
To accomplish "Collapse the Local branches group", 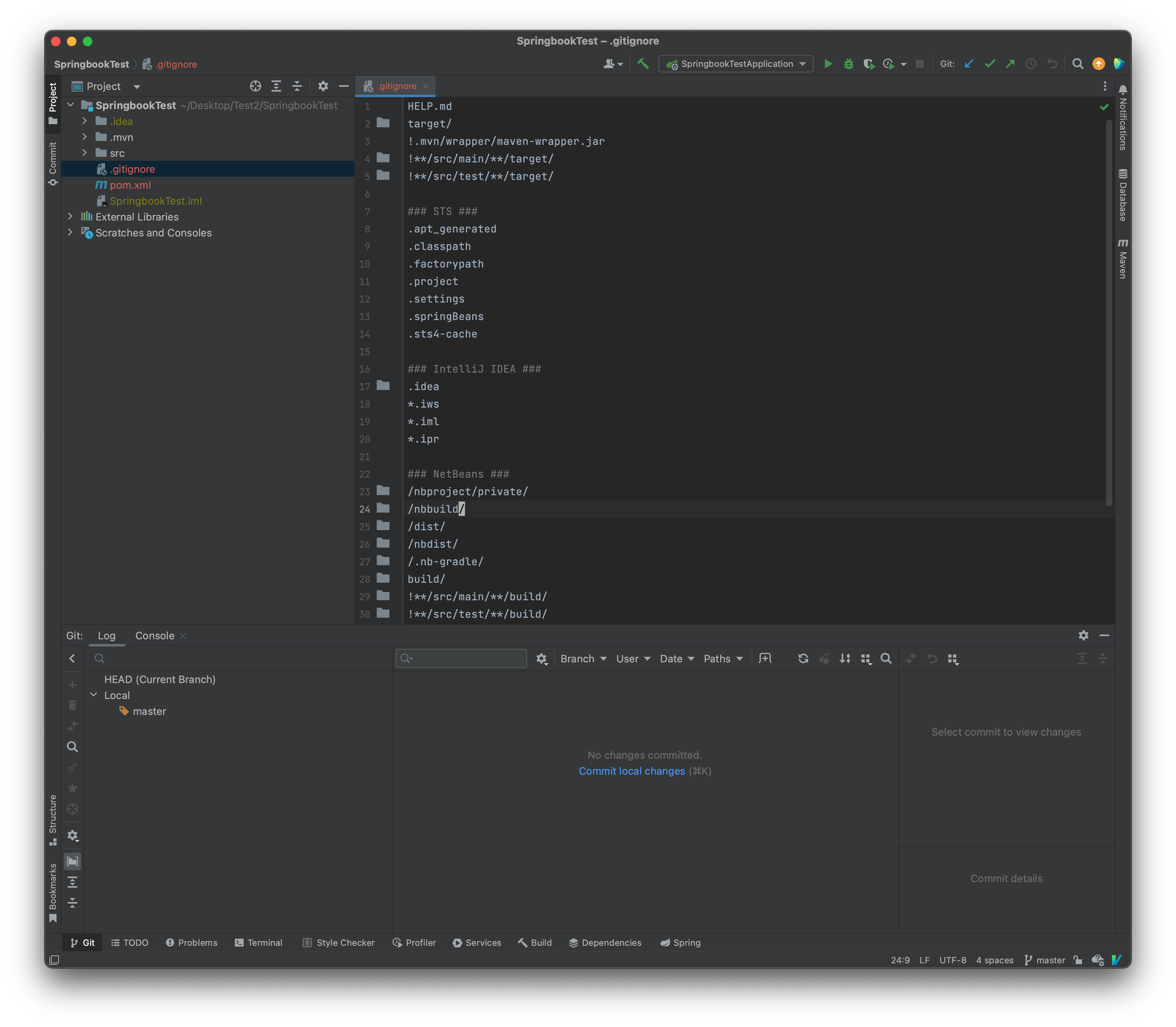I will (94, 695).
